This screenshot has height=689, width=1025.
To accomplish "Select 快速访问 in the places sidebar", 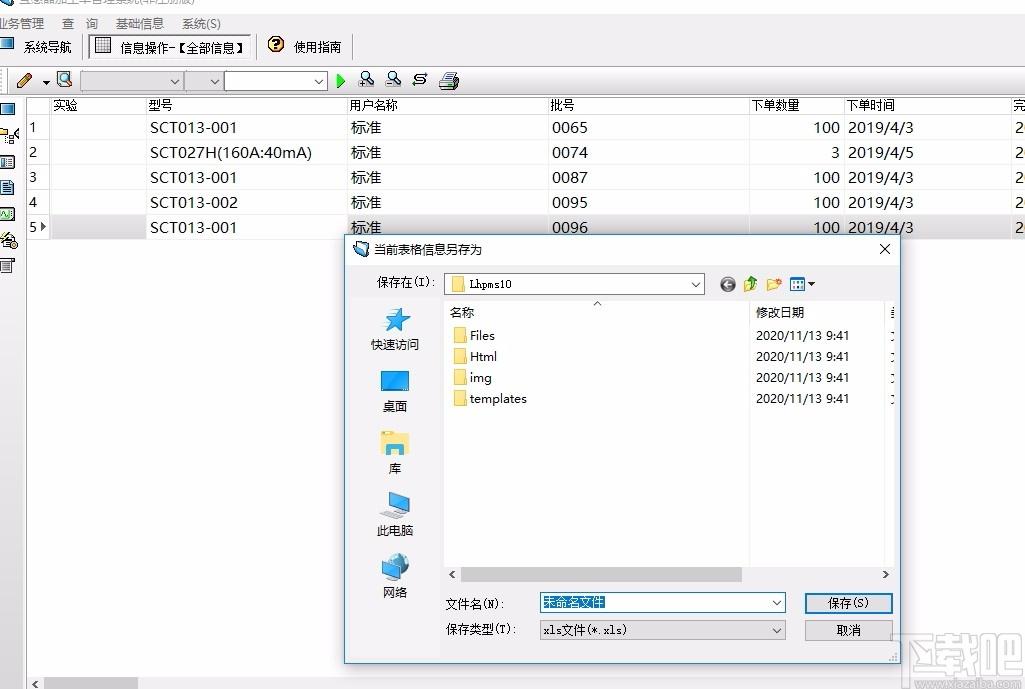I will point(395,329).
